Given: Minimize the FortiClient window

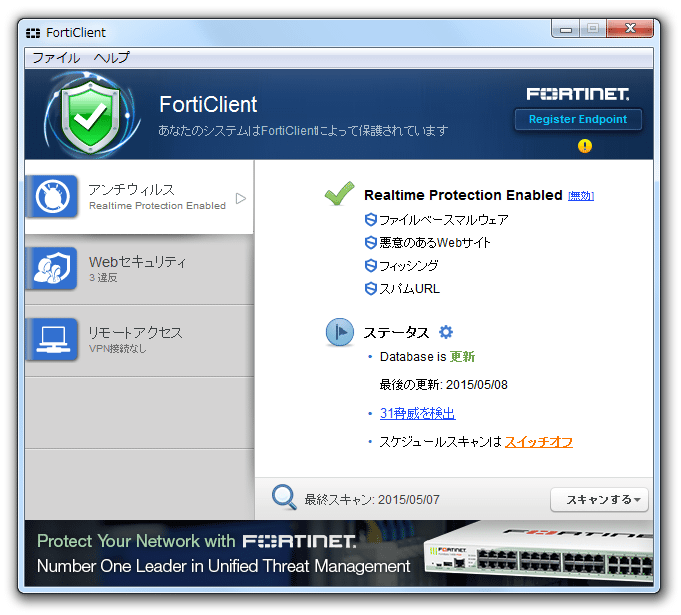Looking at the screenshot, I should click(565, 29).
